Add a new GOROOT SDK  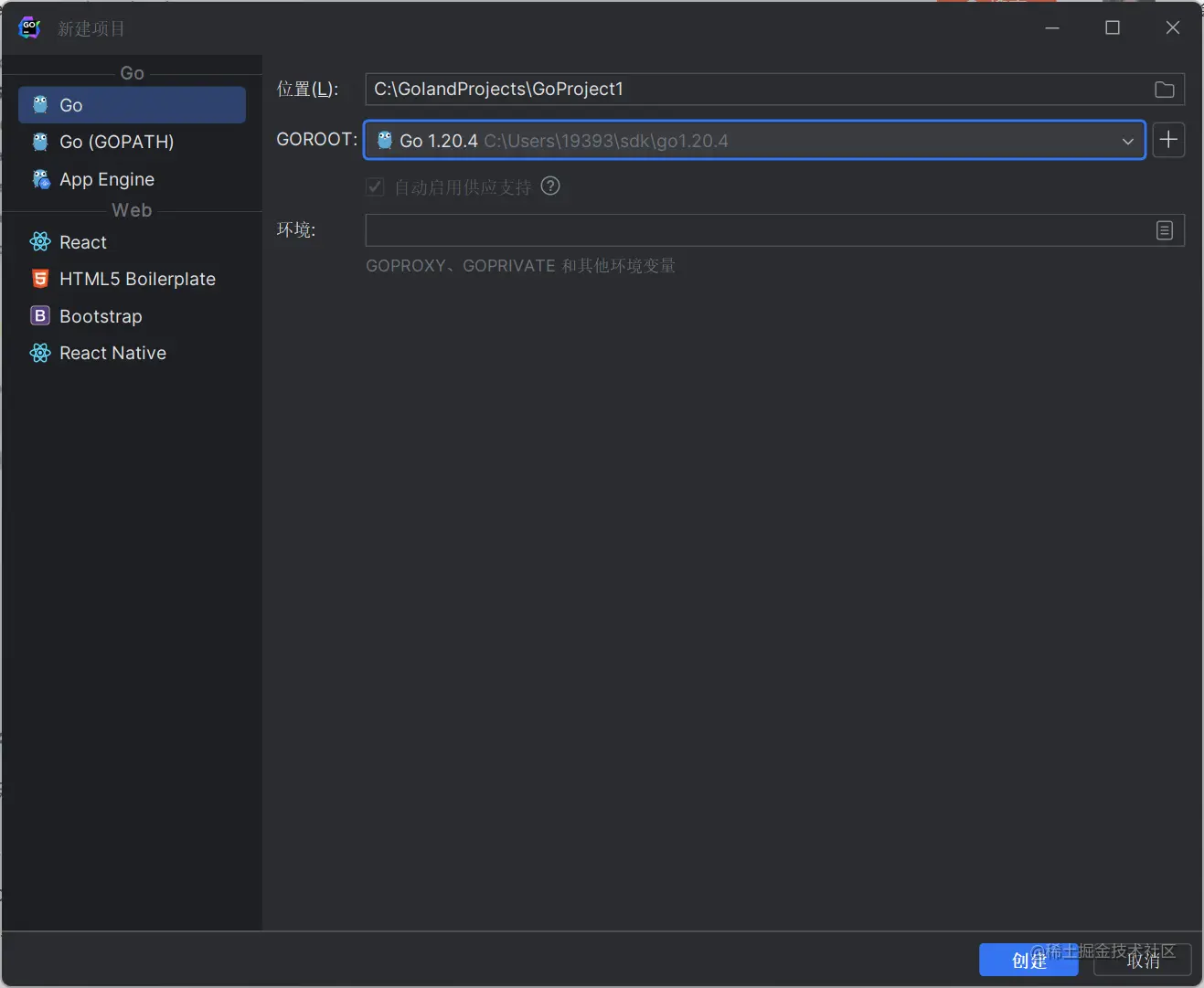coord(1168,140)
